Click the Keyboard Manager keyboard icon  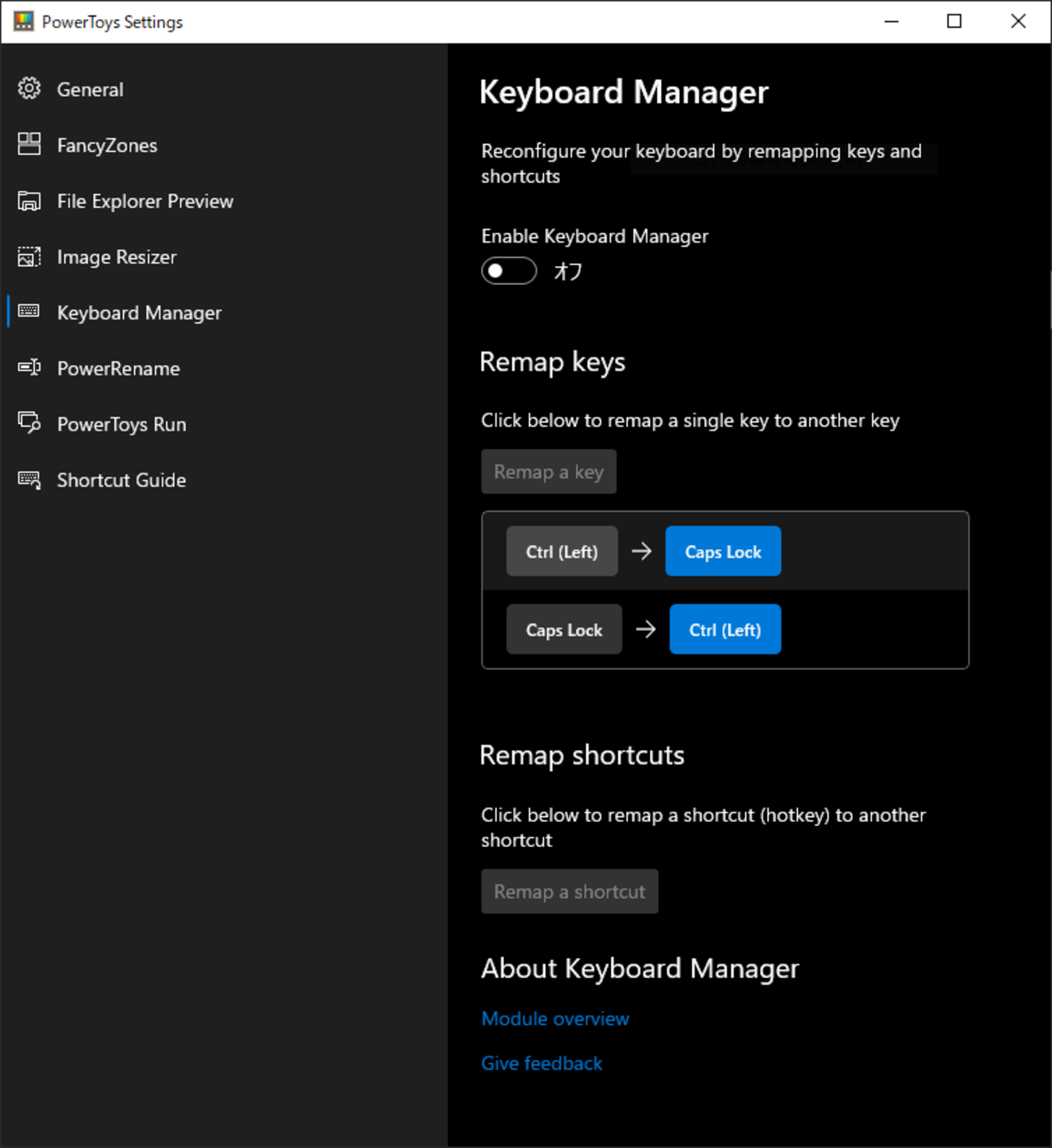[x=29, y=311]
